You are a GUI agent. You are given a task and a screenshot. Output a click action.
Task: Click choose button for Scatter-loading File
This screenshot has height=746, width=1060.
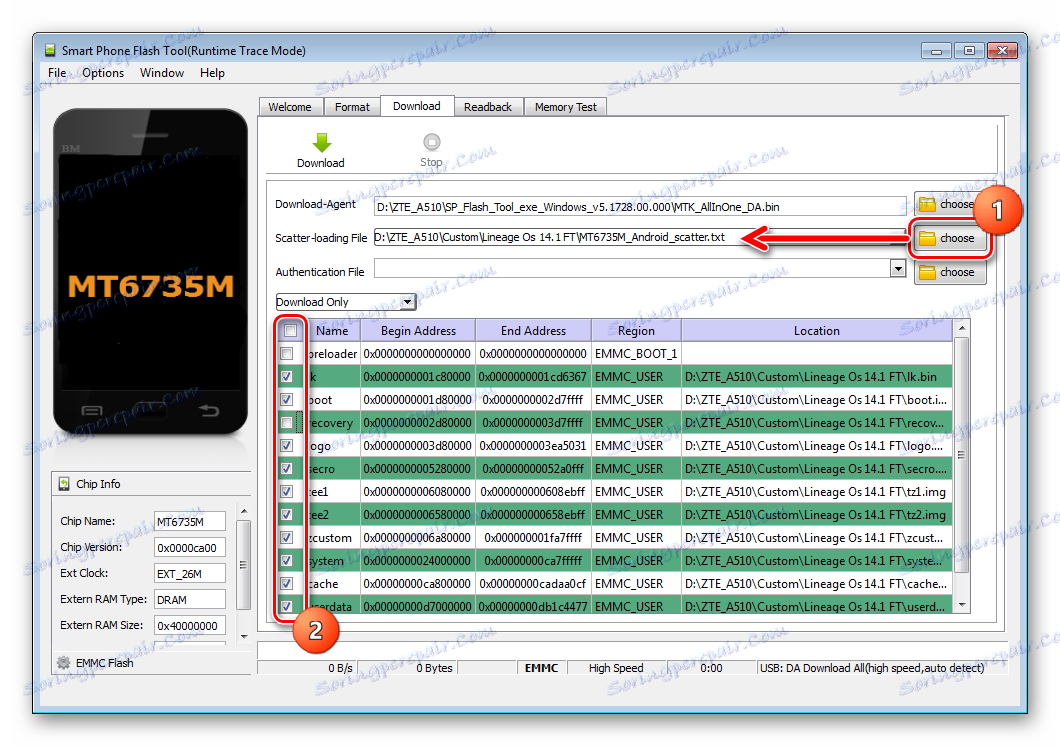949,239
